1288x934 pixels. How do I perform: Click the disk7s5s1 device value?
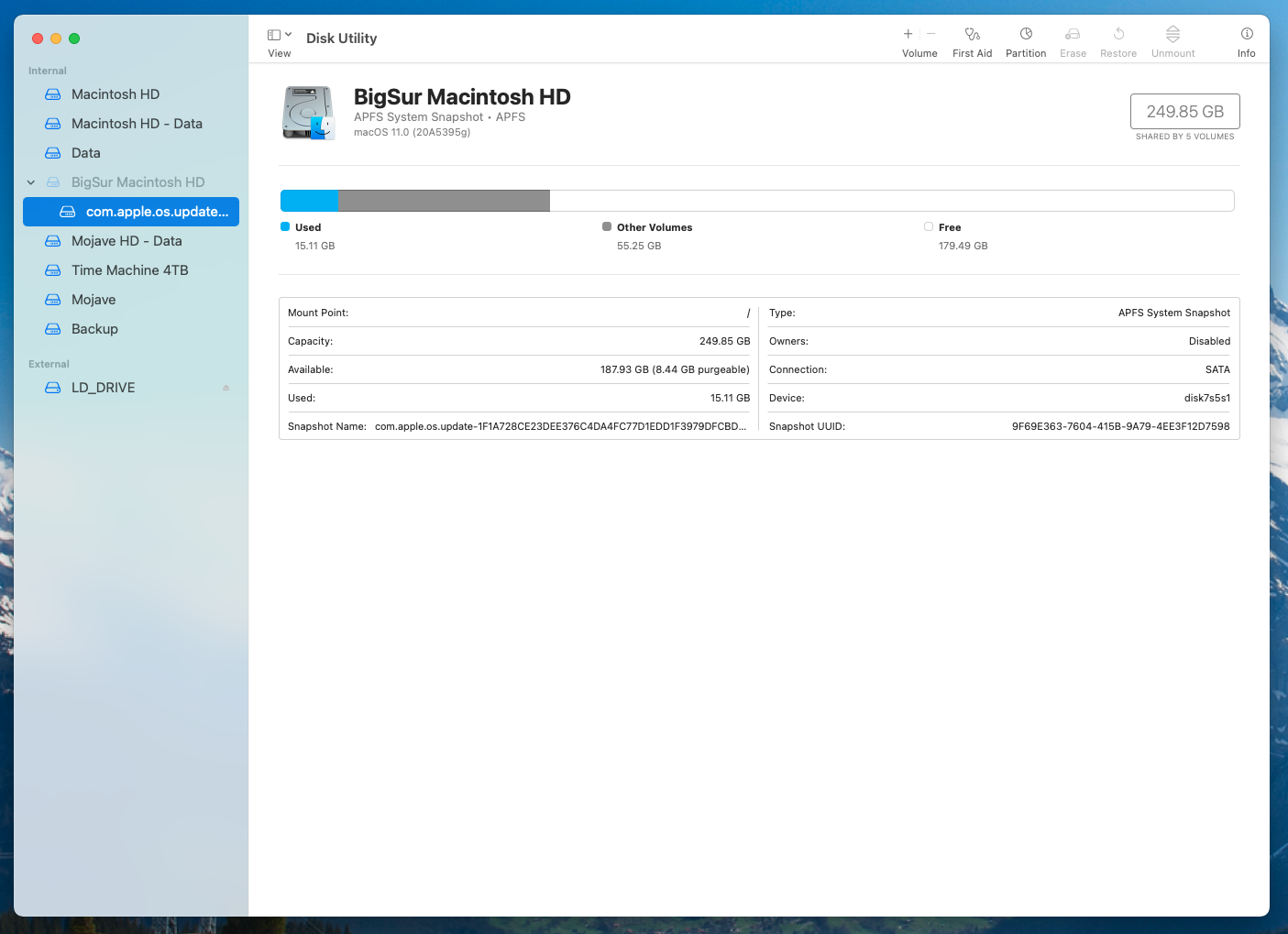[x=1206, y=398]
